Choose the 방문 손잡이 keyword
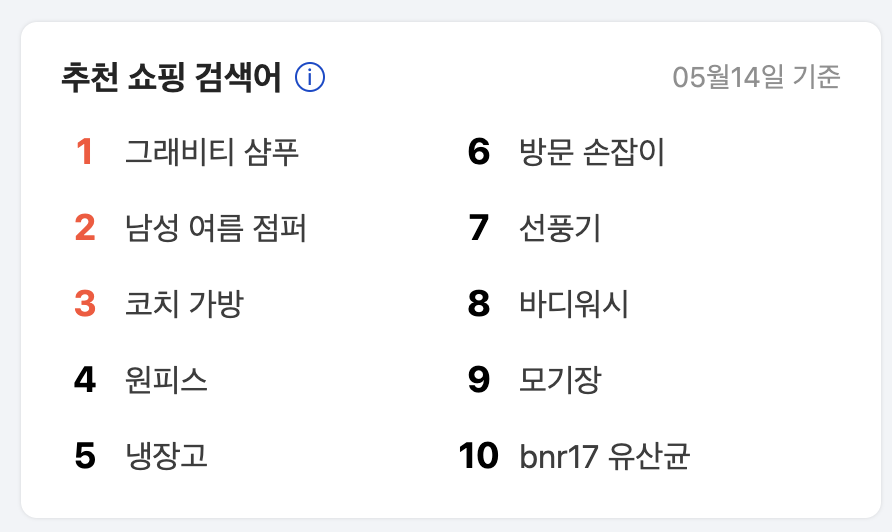The image size is (892, 532). click(x=592, y=152)
